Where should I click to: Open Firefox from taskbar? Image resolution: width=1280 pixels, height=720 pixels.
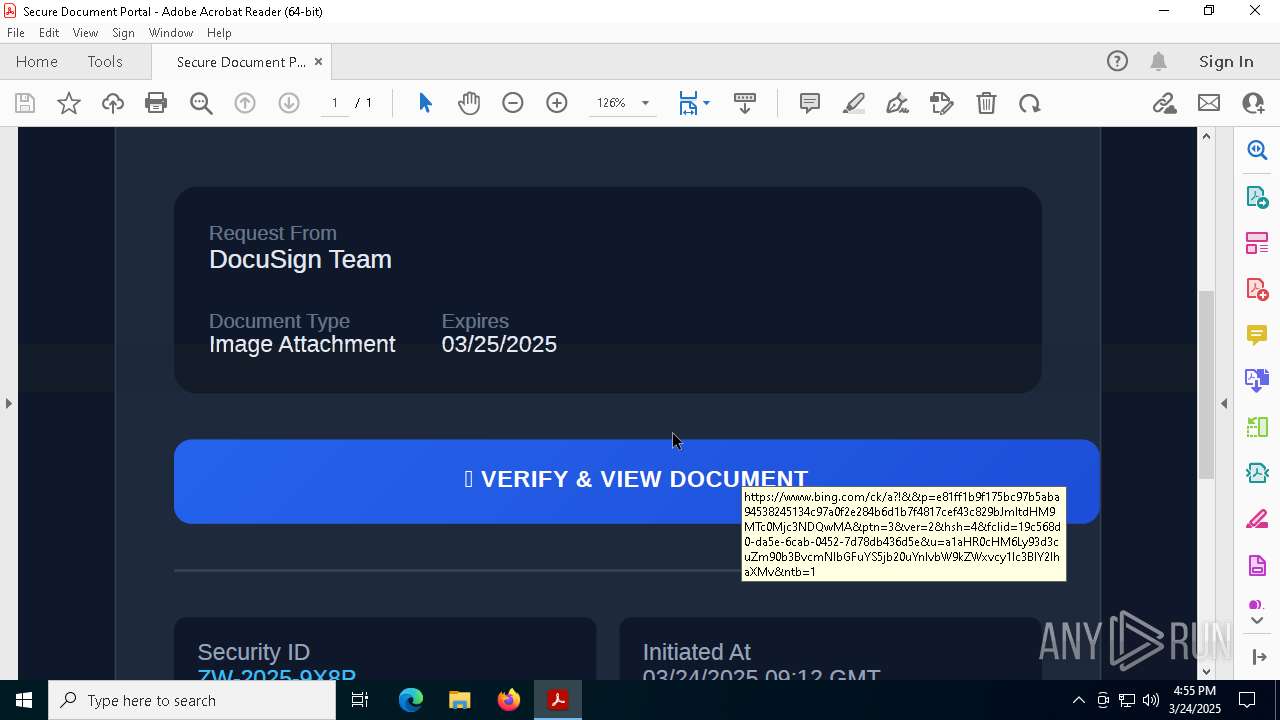coord(509,700)
